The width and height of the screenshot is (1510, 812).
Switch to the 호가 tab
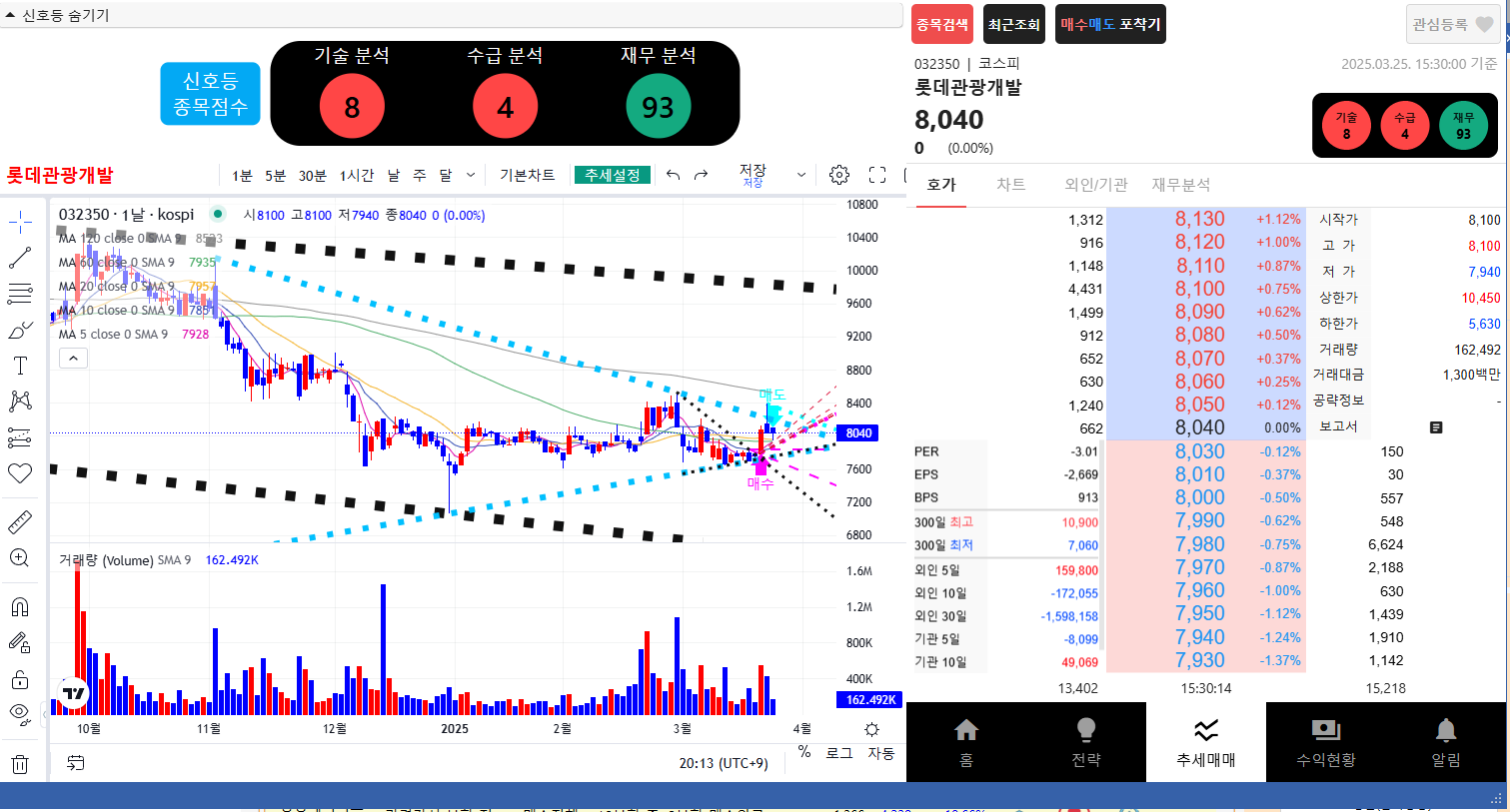pyautogui.click(x=941, y=185)
